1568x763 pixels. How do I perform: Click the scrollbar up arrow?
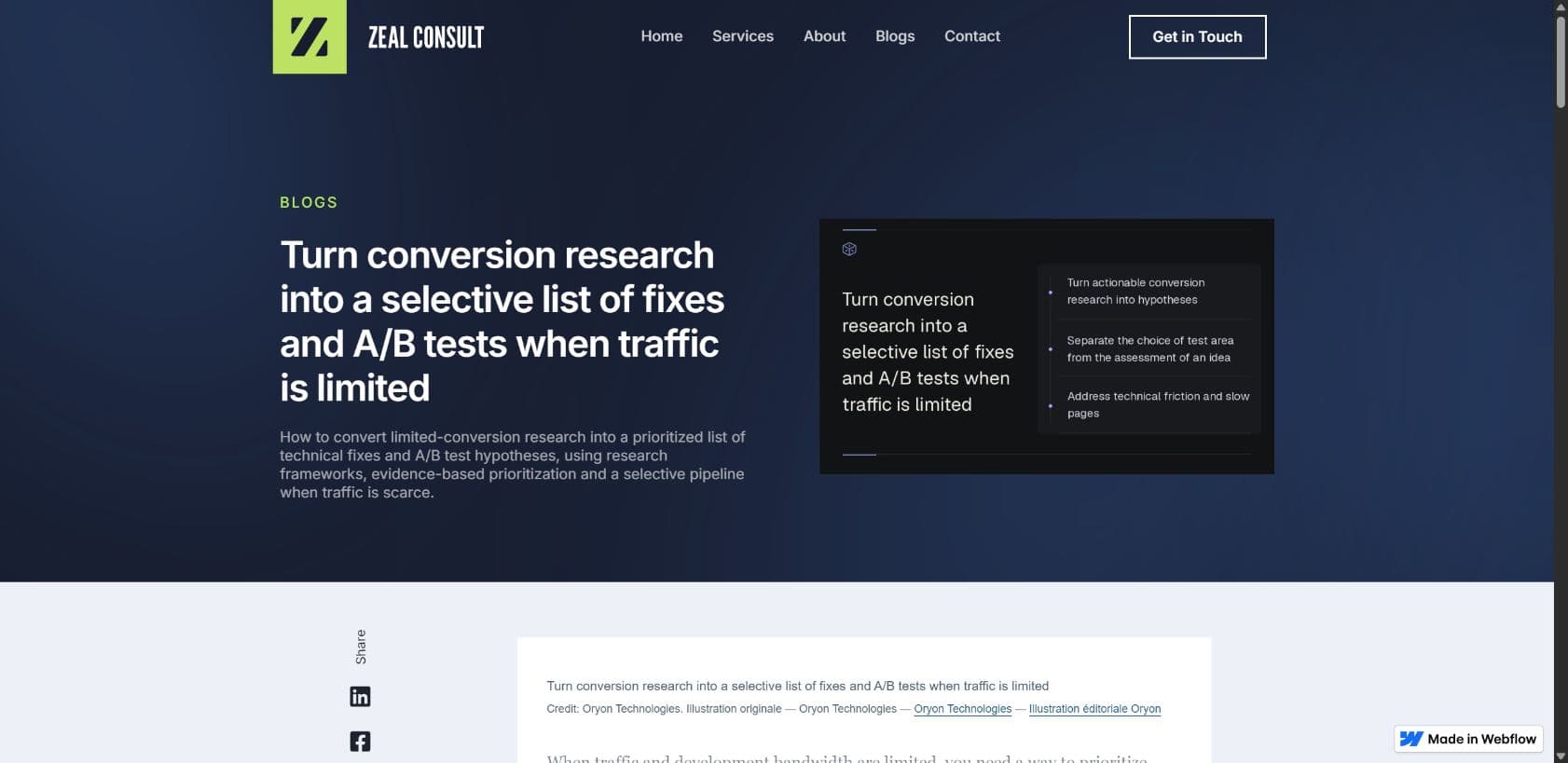[x=1561, y=7]
